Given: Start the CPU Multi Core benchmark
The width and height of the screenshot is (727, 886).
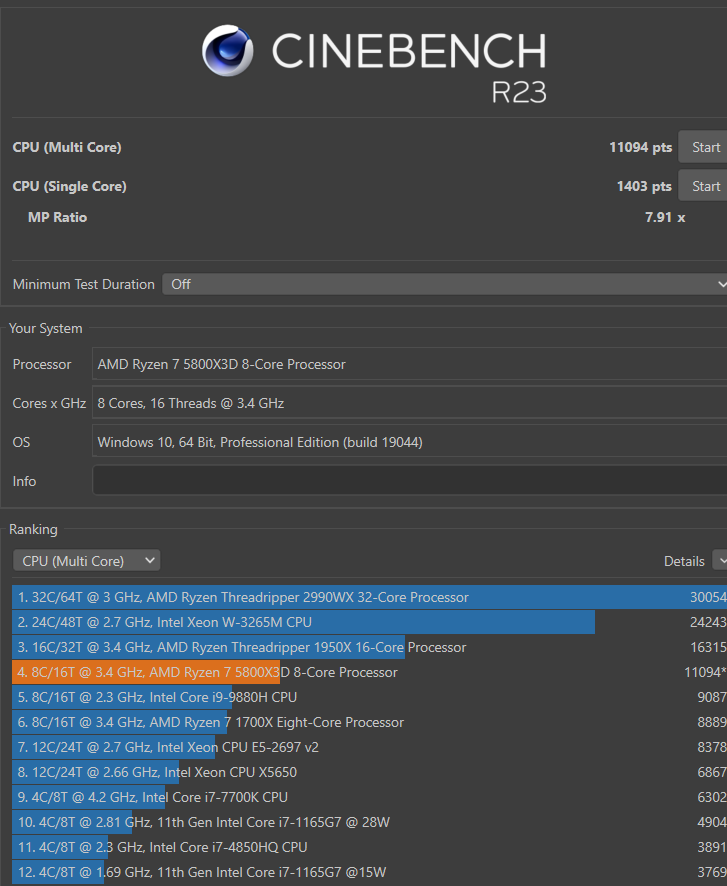Looking at the screenshot, I should pyautogui.click(x=703, y=147).
